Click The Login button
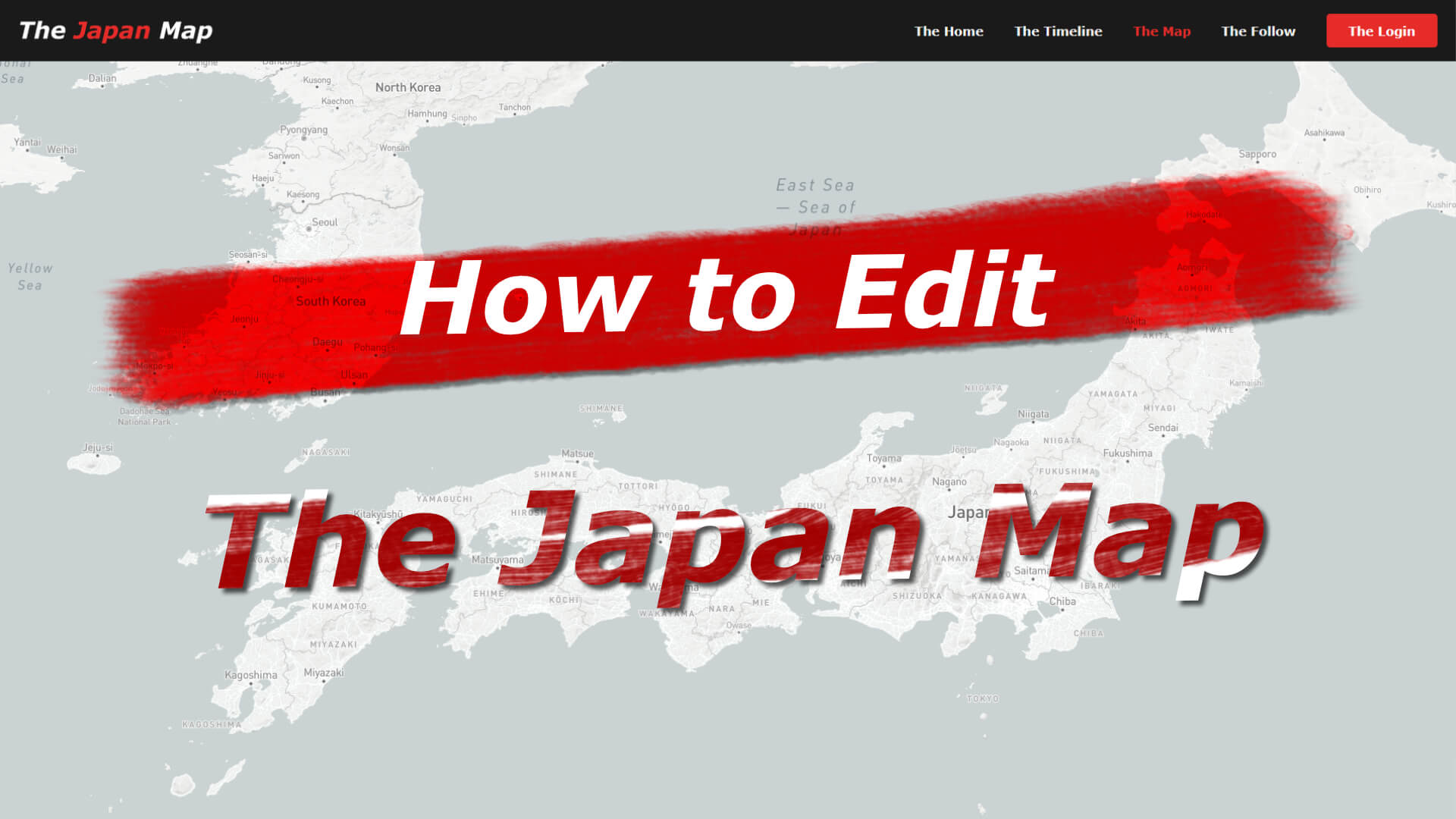This screenshot has width=1456, height=819. pyautogui.click(x=1381, y=30)
